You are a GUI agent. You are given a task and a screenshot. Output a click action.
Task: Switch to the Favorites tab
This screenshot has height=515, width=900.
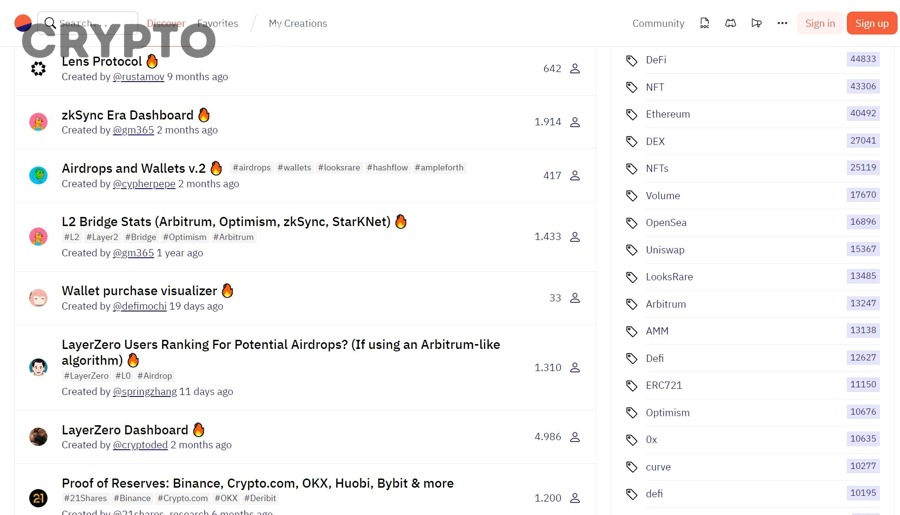218,24
